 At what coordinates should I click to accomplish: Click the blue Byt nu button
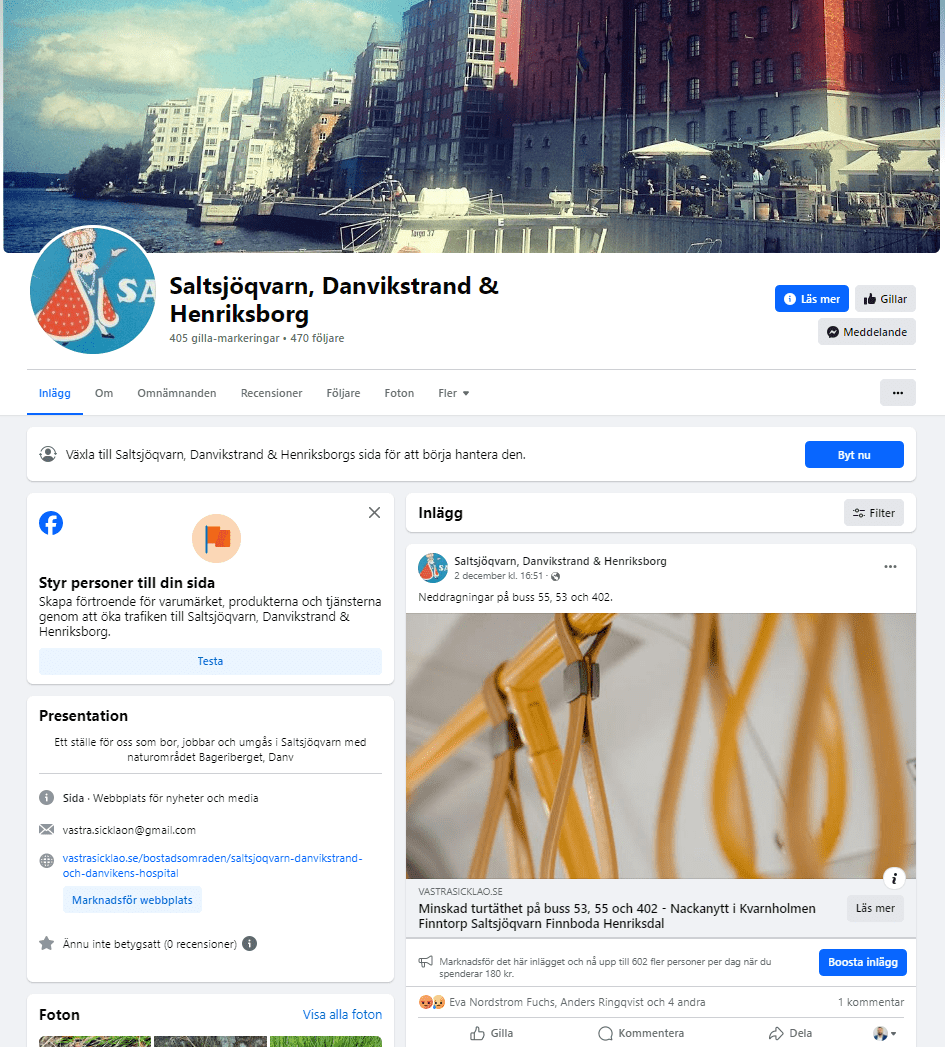[854, 455]
